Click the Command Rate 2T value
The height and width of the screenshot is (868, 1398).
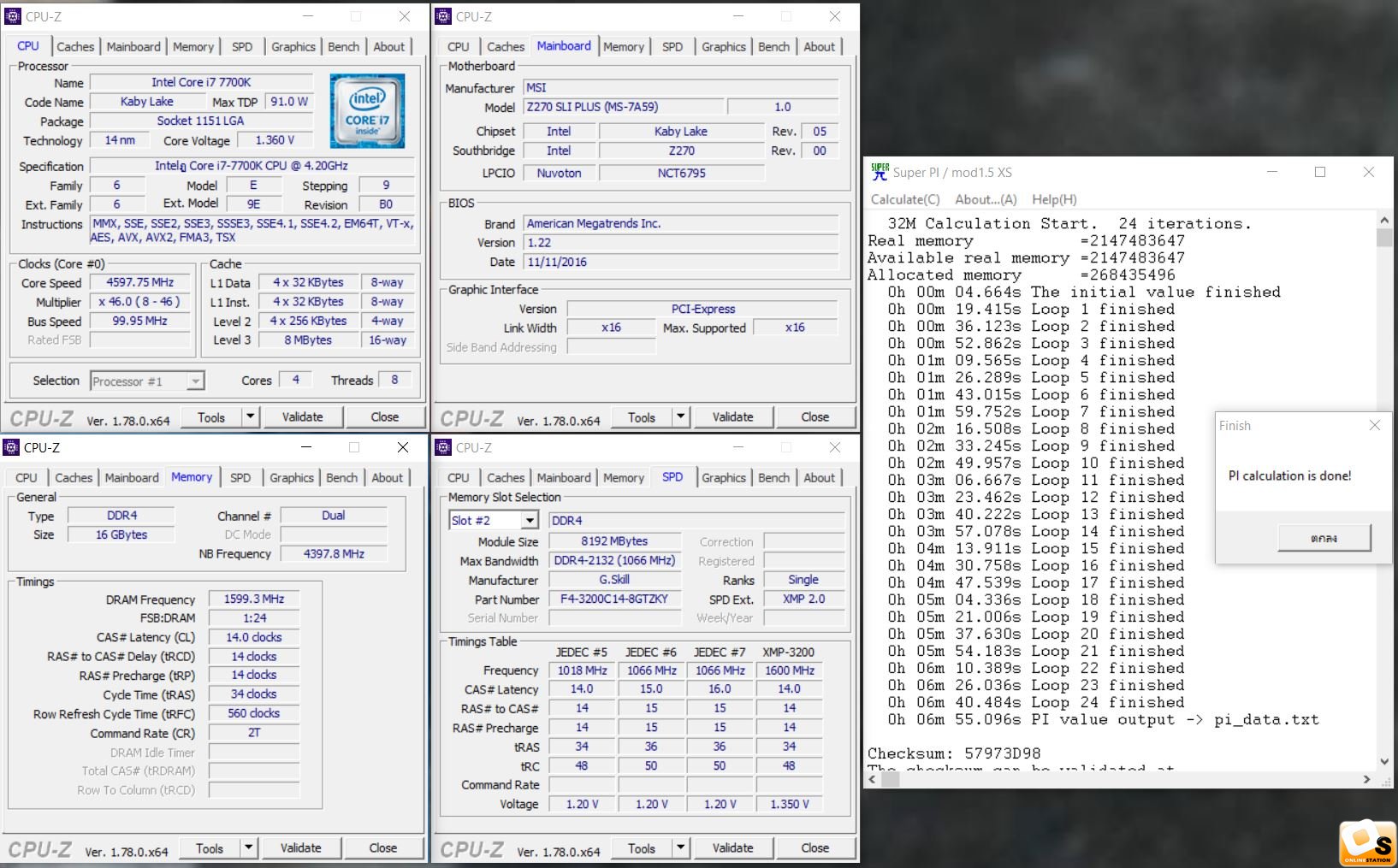[x=254, y=733]
